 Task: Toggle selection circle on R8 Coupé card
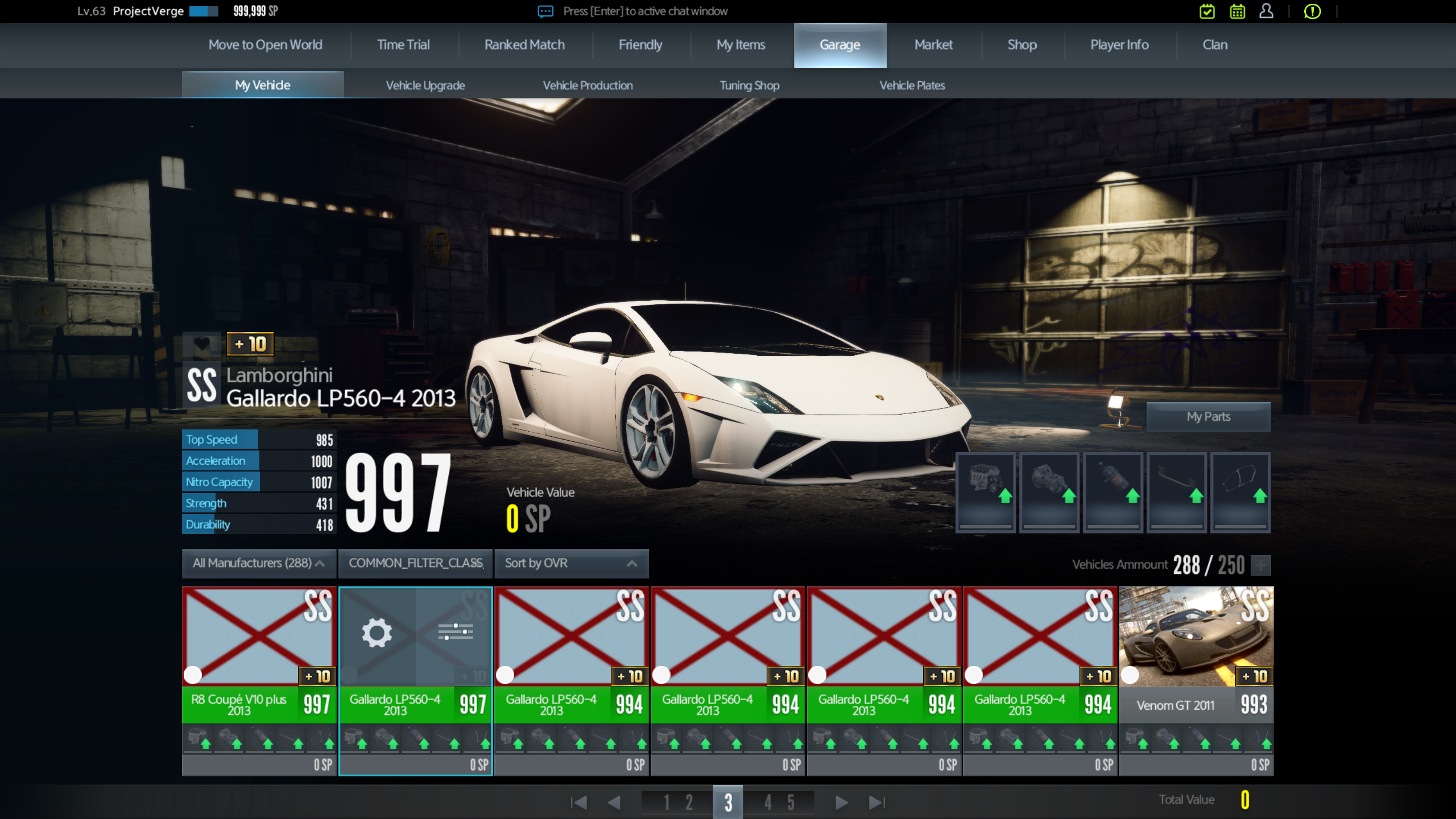pos(193,675)
